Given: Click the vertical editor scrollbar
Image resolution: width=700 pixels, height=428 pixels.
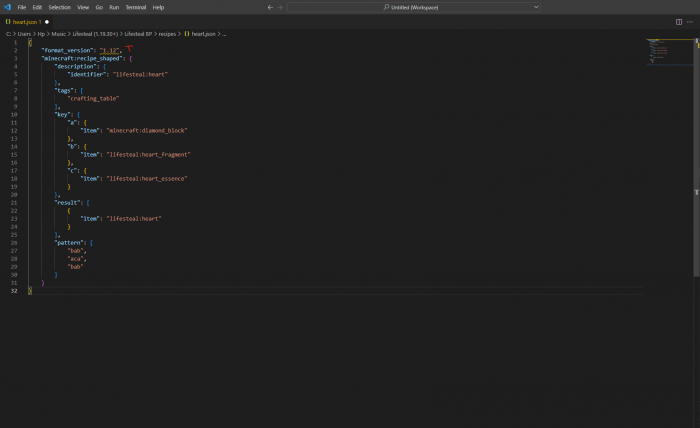Looking at the screenshot, I should point(696,156).
